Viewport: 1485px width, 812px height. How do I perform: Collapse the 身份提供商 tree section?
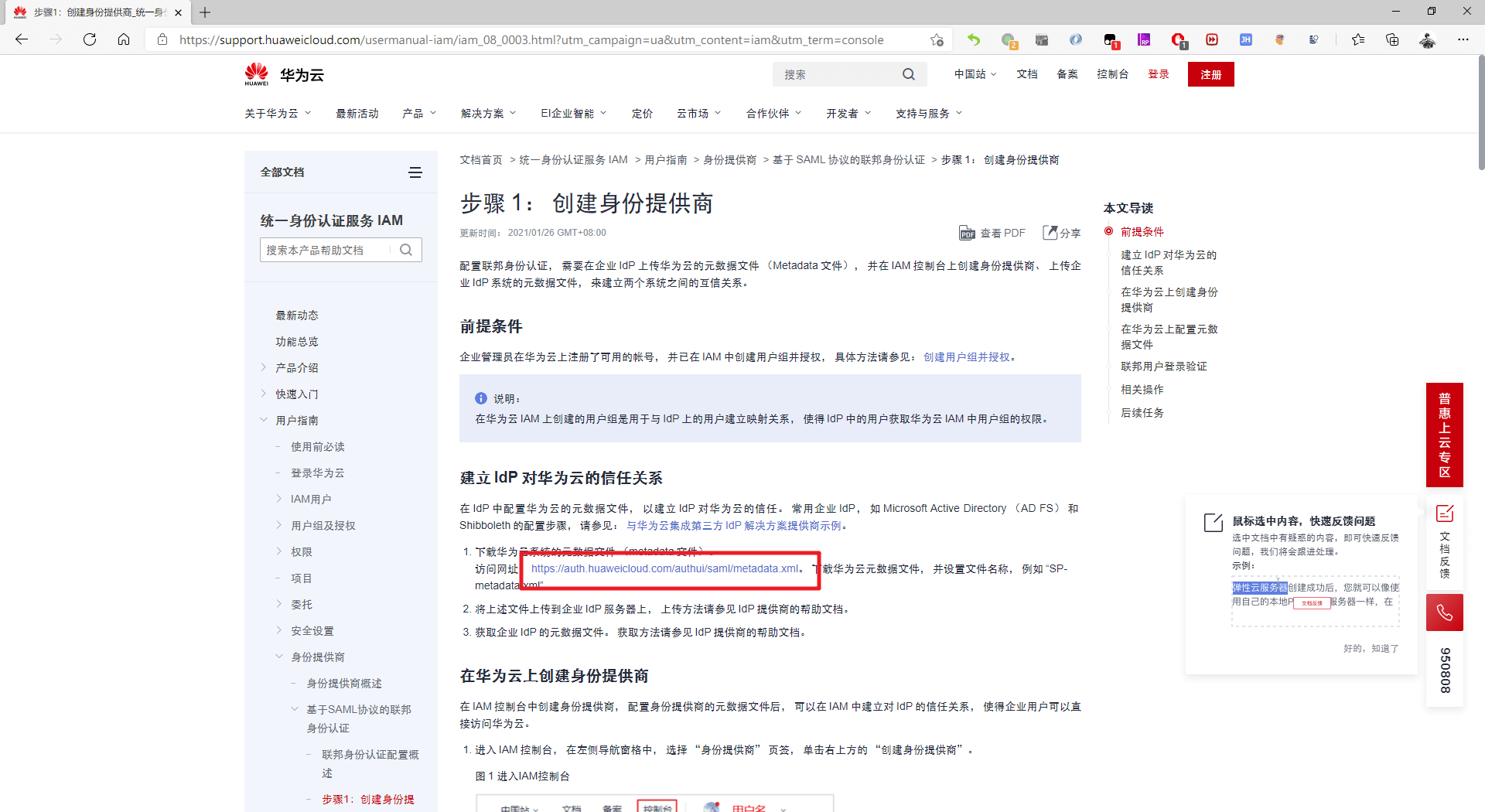[279, 657]
